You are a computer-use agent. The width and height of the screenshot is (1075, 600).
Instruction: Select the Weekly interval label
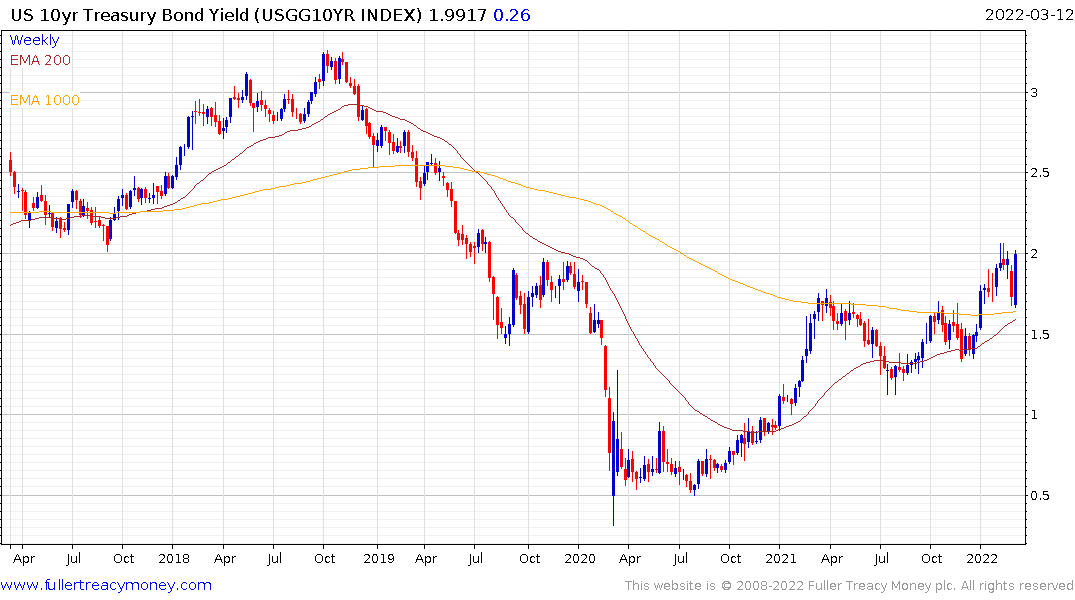point(34,40)
